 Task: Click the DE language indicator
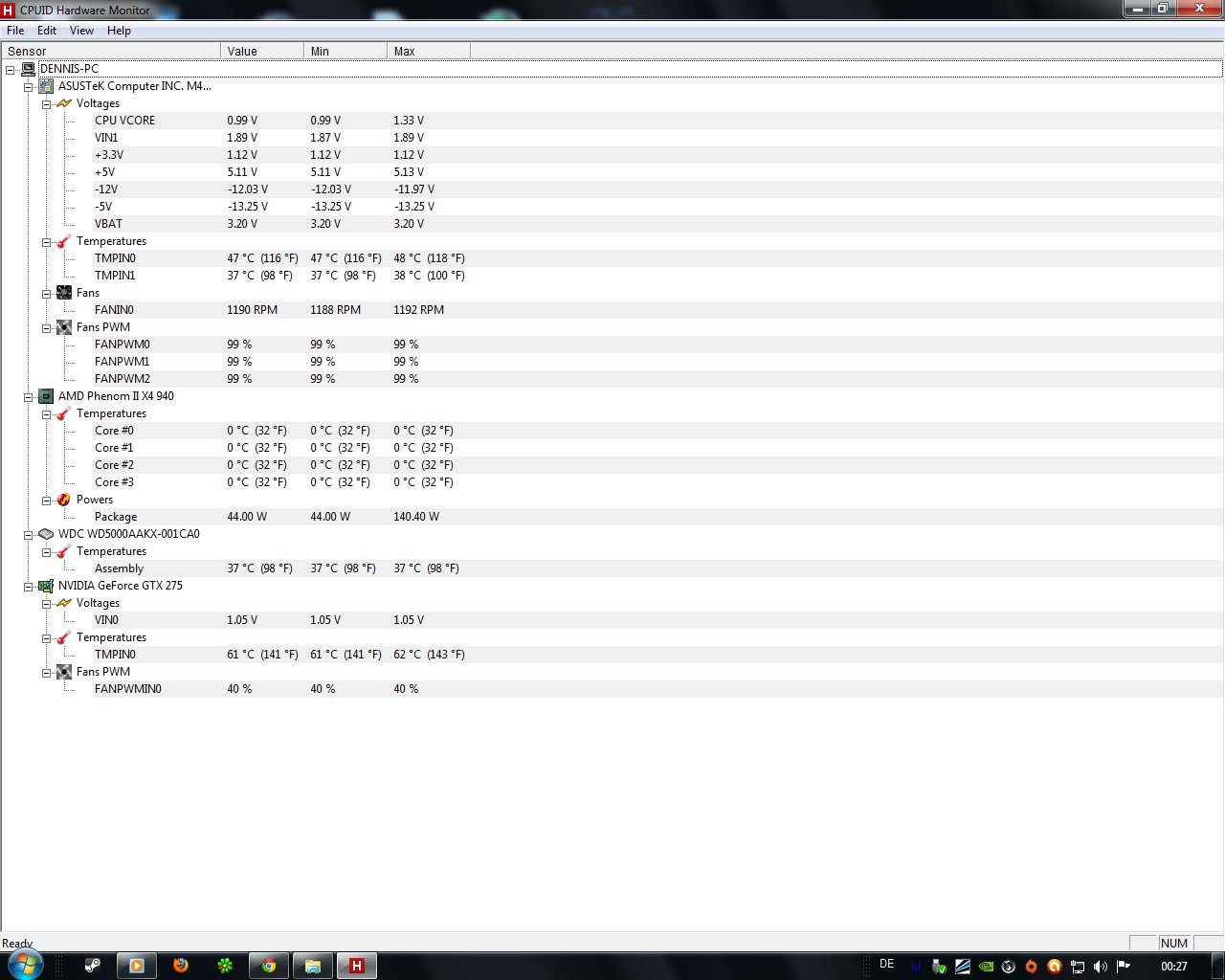(886, 964)
